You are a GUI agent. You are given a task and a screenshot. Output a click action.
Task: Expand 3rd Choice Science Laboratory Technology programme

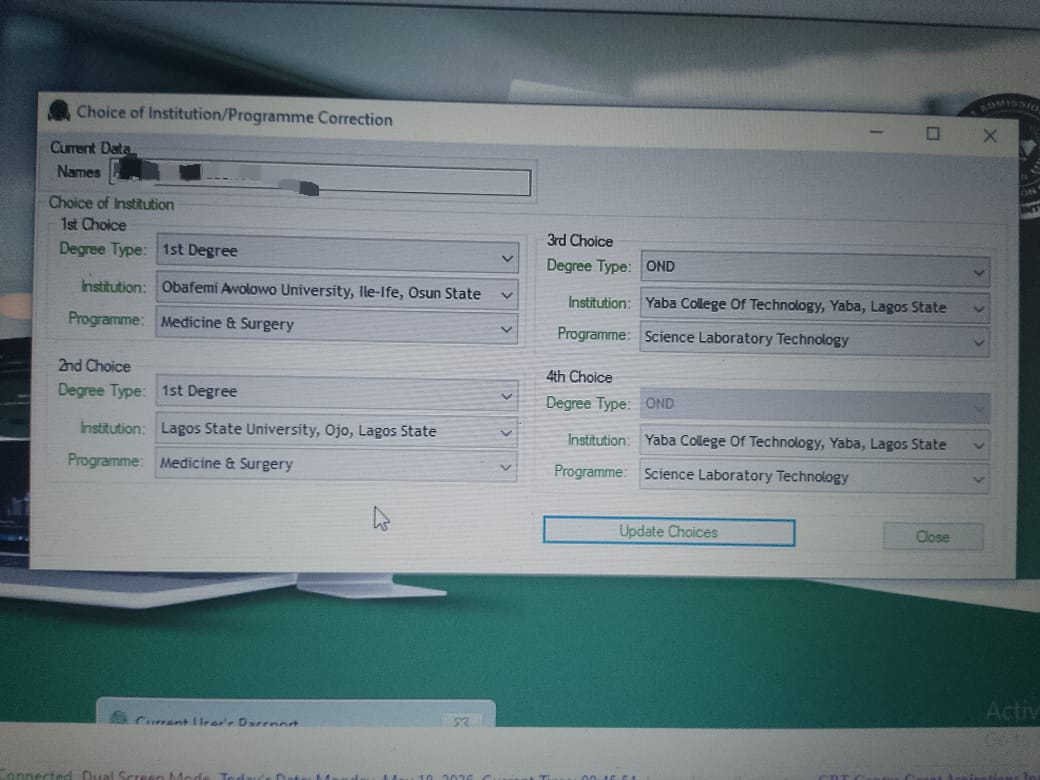click(814, 340)
